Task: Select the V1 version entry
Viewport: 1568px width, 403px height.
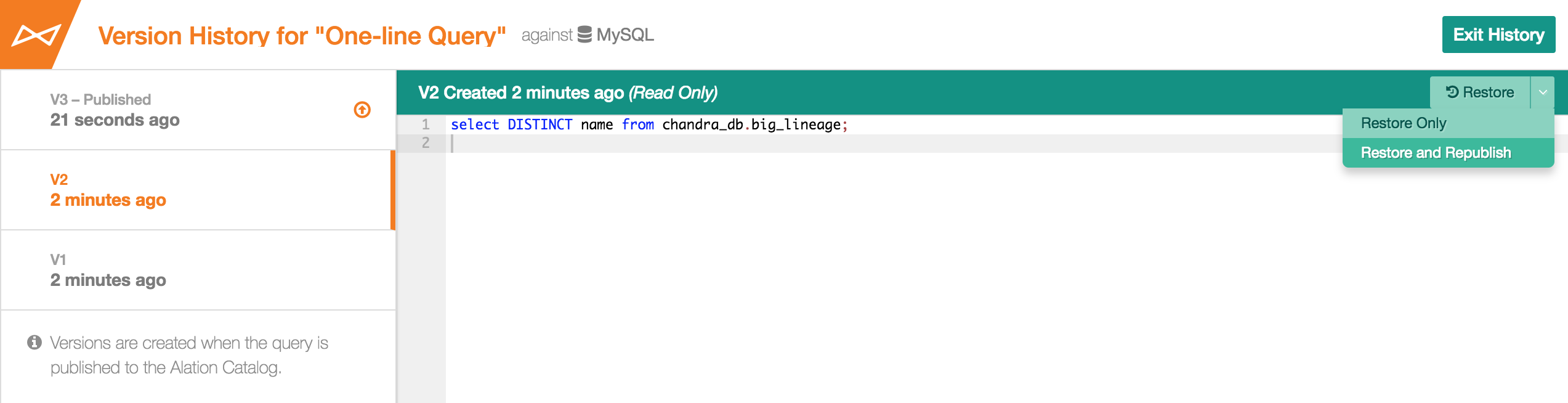Action: 198,270
